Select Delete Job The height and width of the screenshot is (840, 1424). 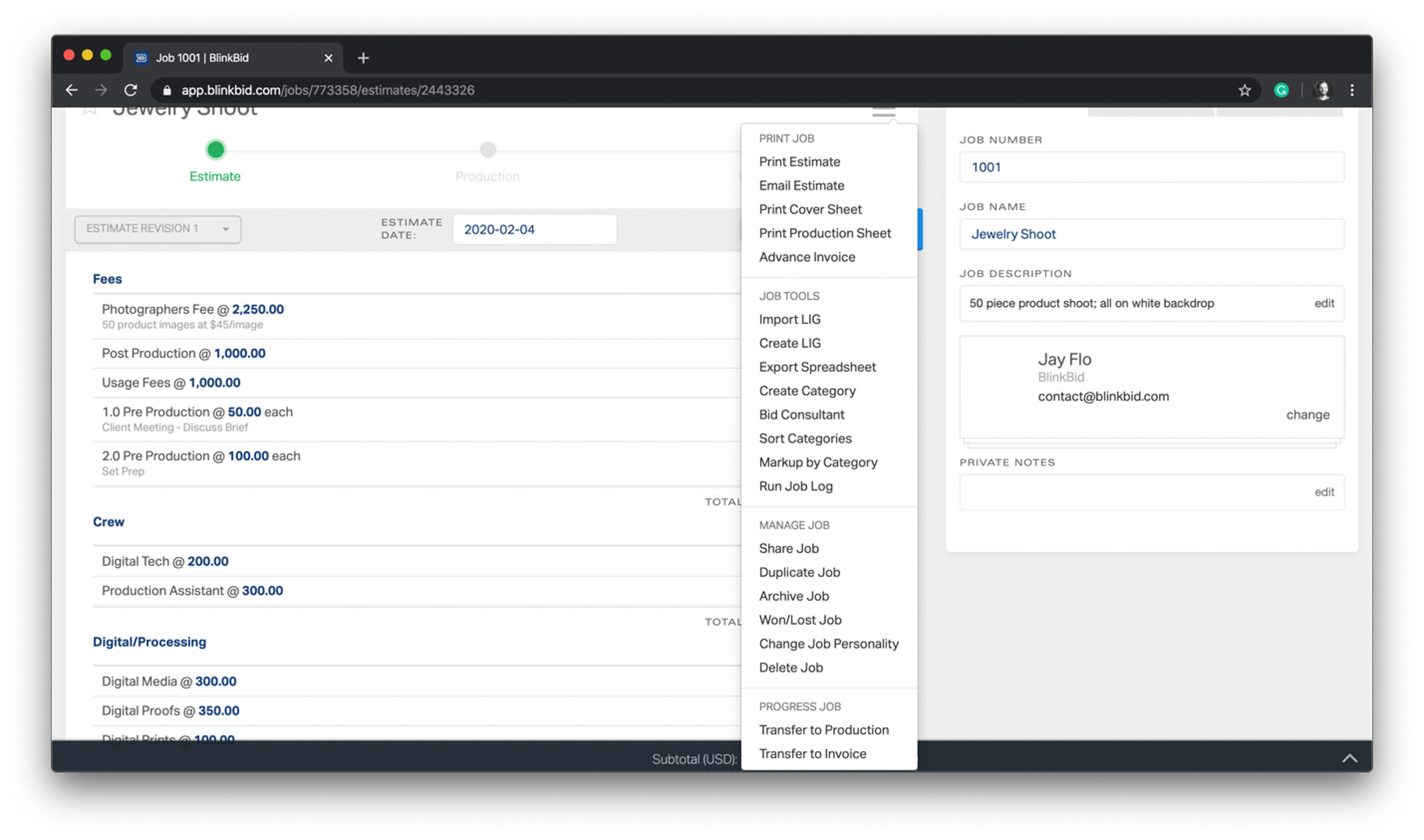pos(791,667)
